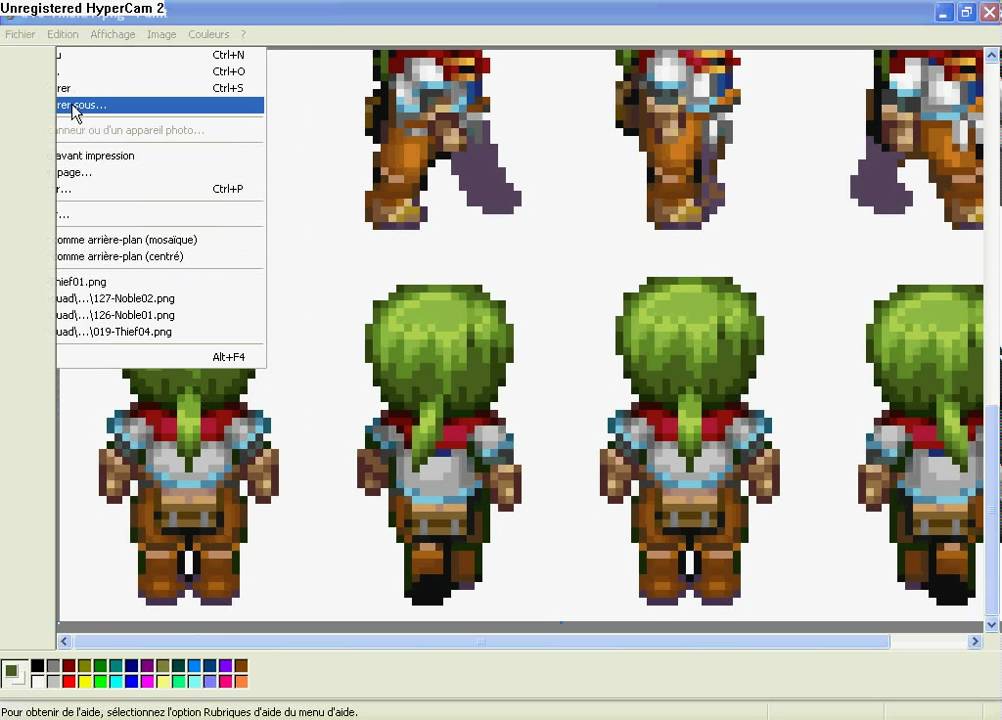Choose the Ctrl+N new file entry
The width and height of the screenshot is (1002, 720).
coord(160,55)
